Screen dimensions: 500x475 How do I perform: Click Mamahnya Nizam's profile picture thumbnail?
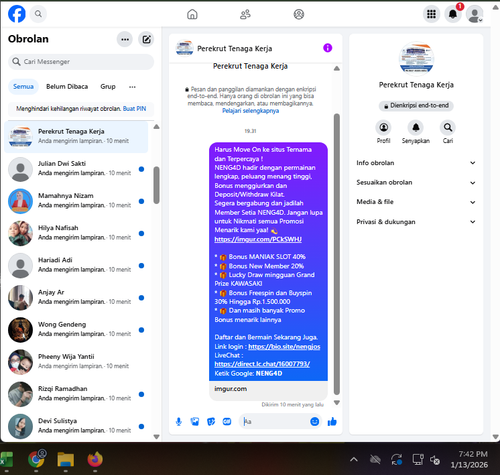click(x=20, y=201)
